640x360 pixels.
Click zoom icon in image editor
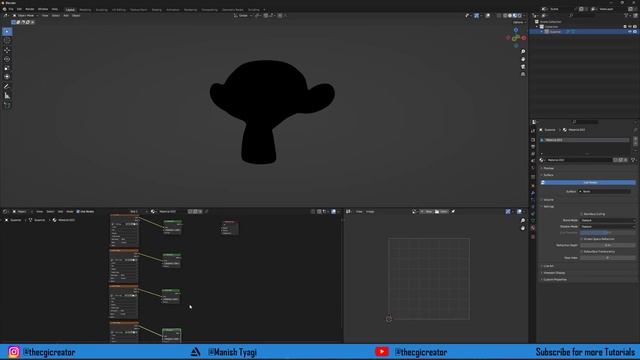point(523,221)
